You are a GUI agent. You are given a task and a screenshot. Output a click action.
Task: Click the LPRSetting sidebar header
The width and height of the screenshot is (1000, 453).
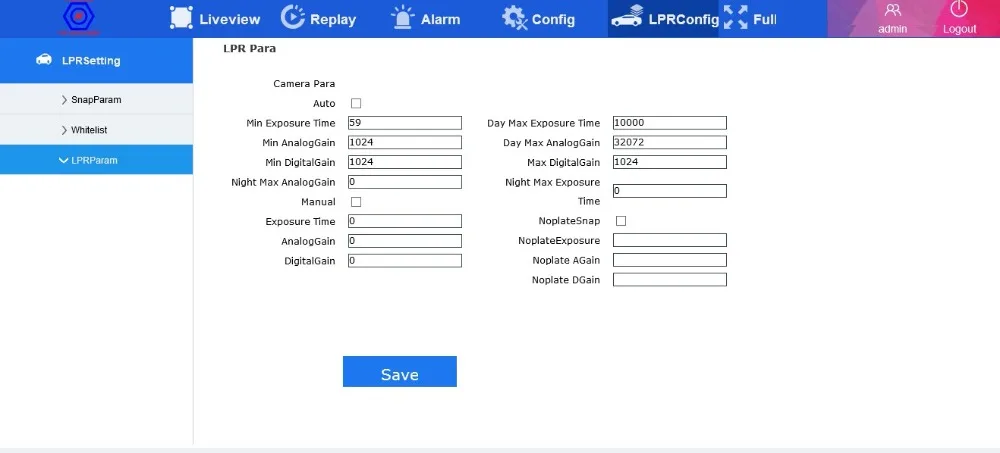point(96,61)
